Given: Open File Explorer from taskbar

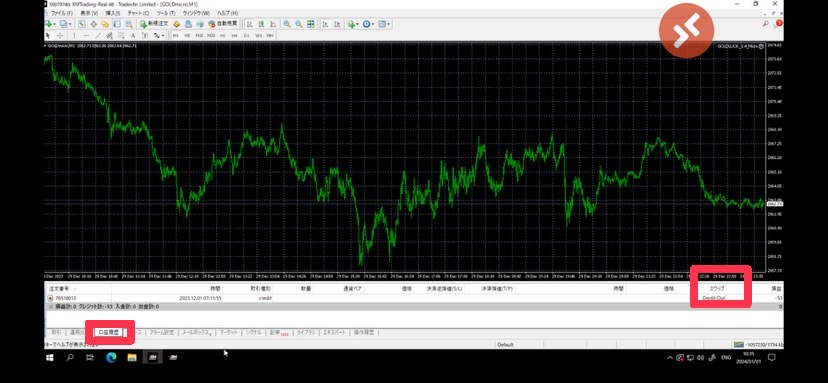Looking at the screenshot, I should click(x=131, y=358).
